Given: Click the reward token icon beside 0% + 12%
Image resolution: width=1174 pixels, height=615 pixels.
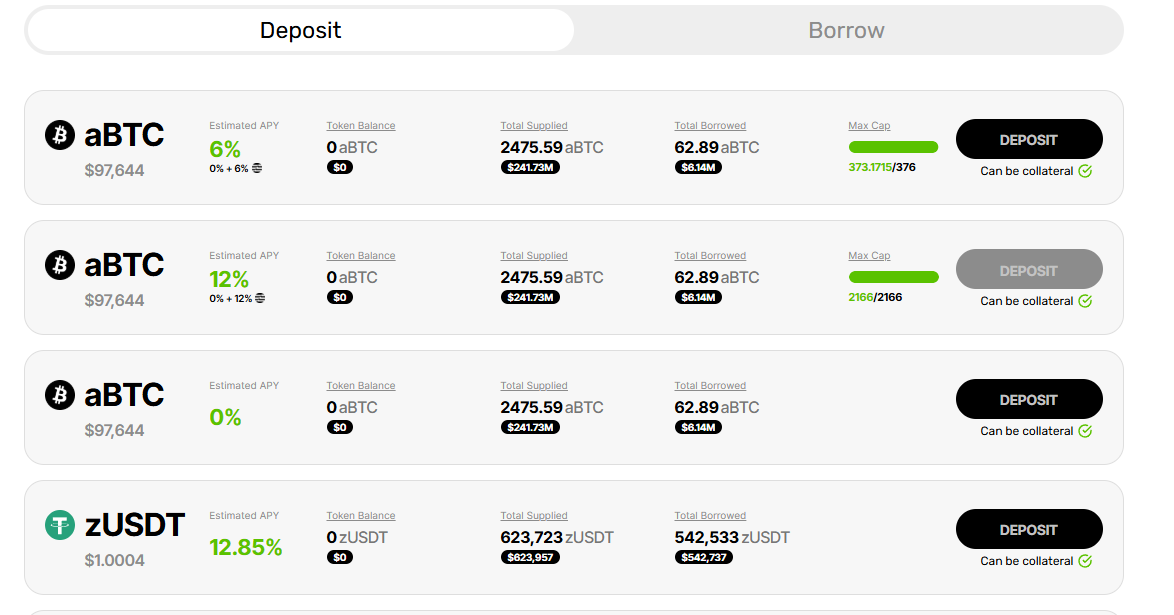Looking at the screenshot, I should coord(260,298).
